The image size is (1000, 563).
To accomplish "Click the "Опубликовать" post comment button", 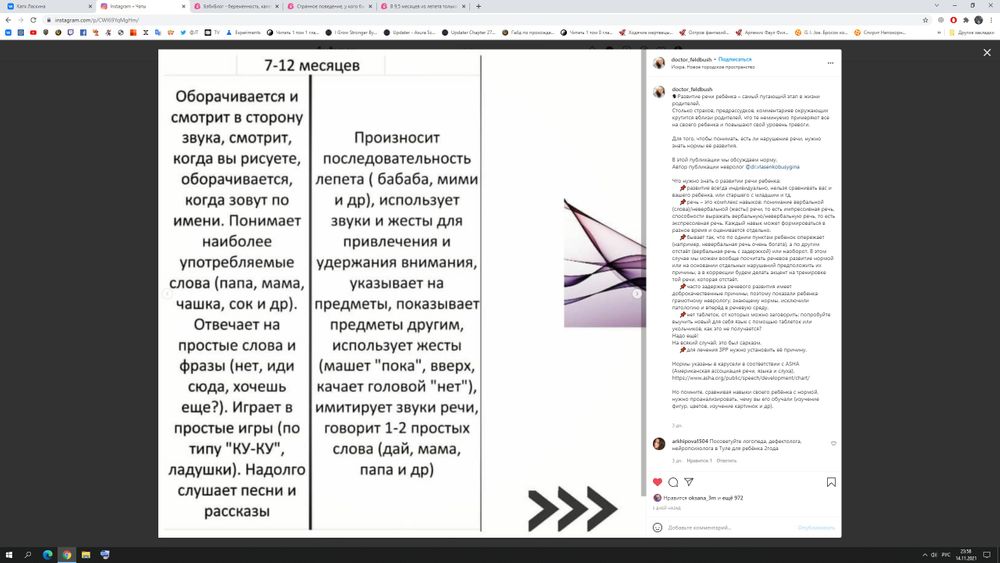I will [816, 527].
